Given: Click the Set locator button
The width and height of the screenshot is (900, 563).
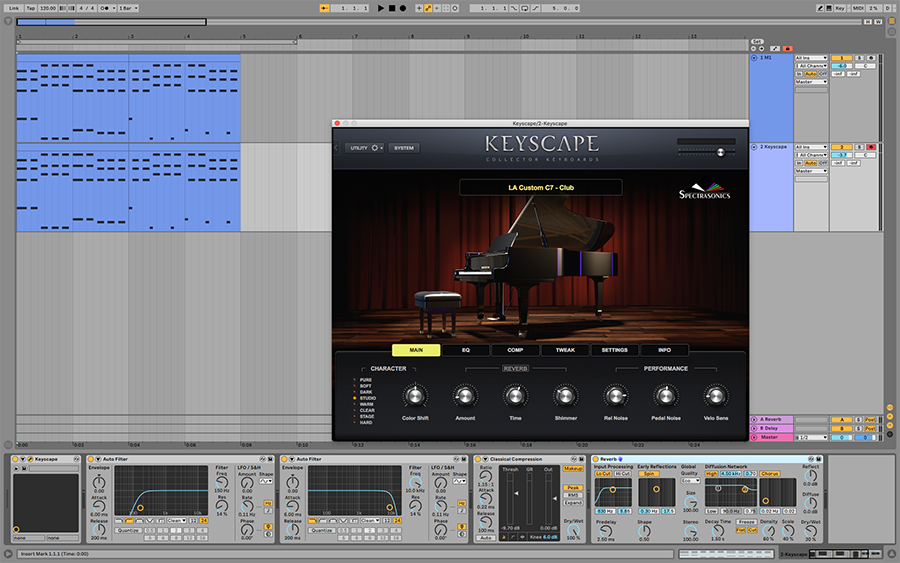Looking at the screenshot, I should [x=758, y=41].
